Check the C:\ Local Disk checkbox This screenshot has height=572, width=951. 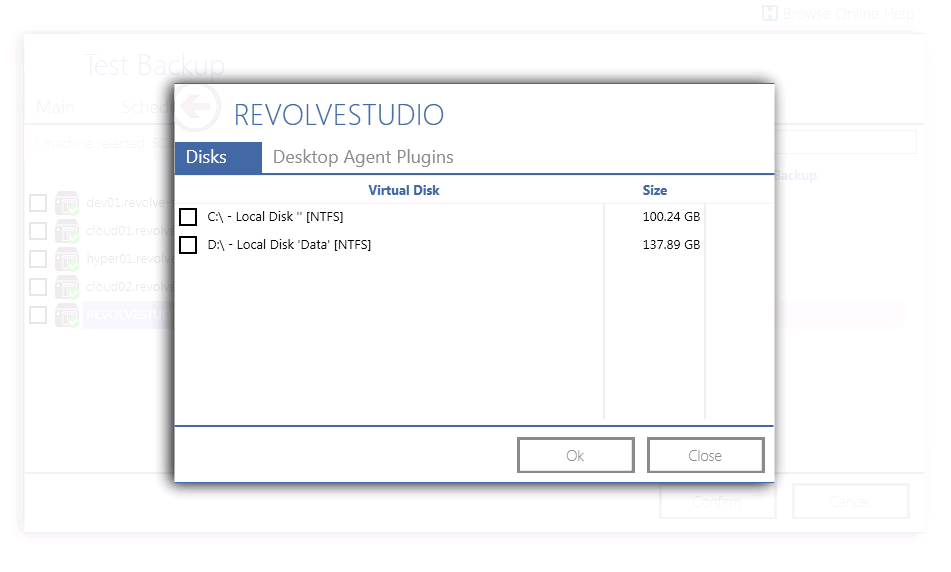(x=188, y=217)
